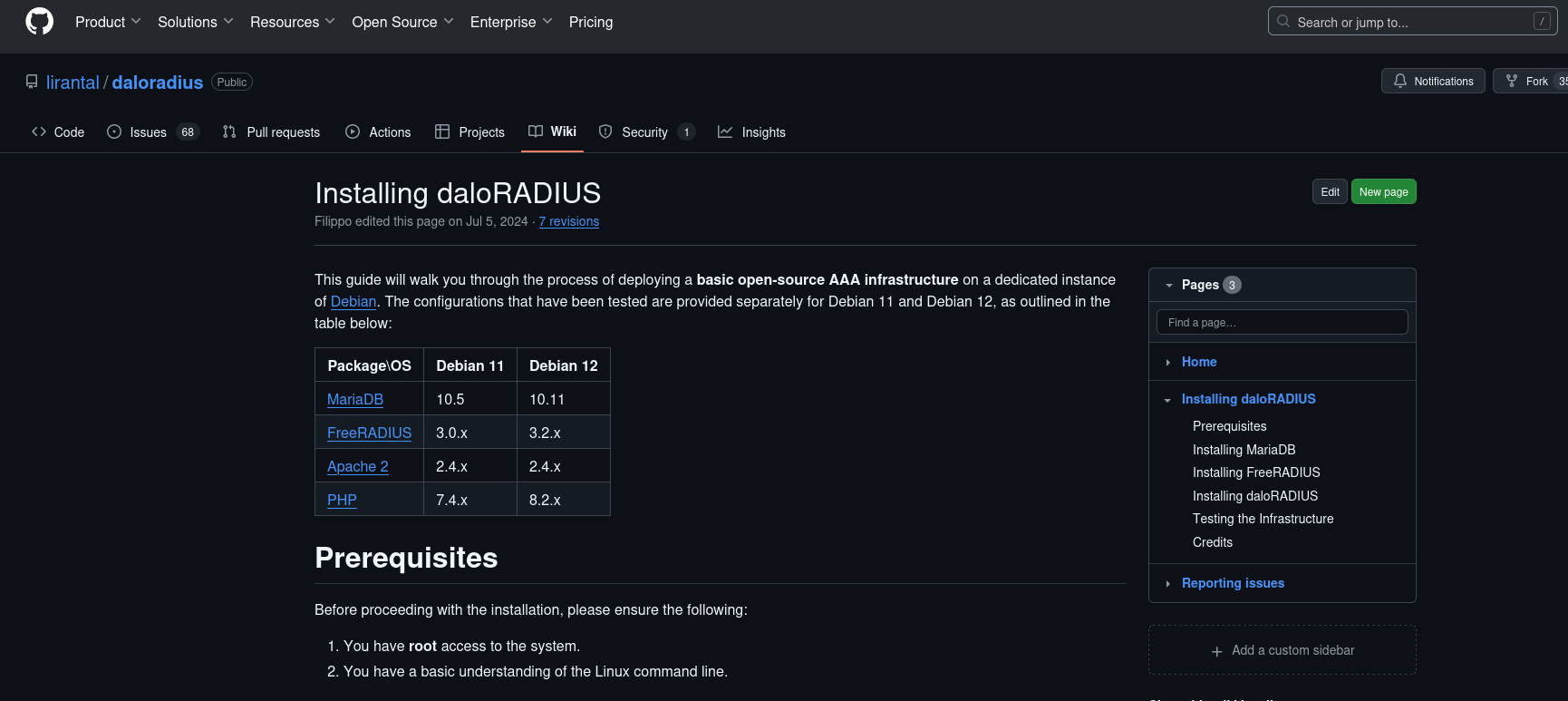Collapse Installing daloRADIUS page entry arrow

coord(1168,400)
